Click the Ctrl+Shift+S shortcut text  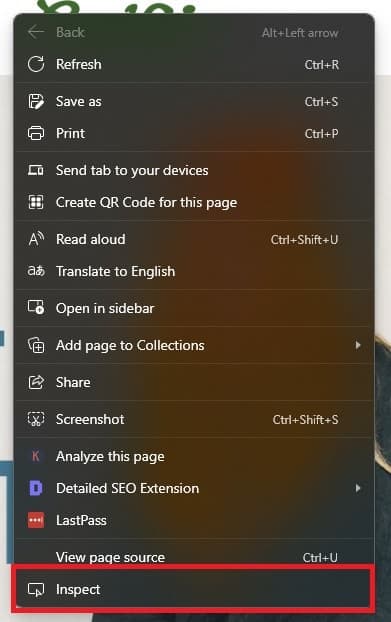tap(305, 420)
